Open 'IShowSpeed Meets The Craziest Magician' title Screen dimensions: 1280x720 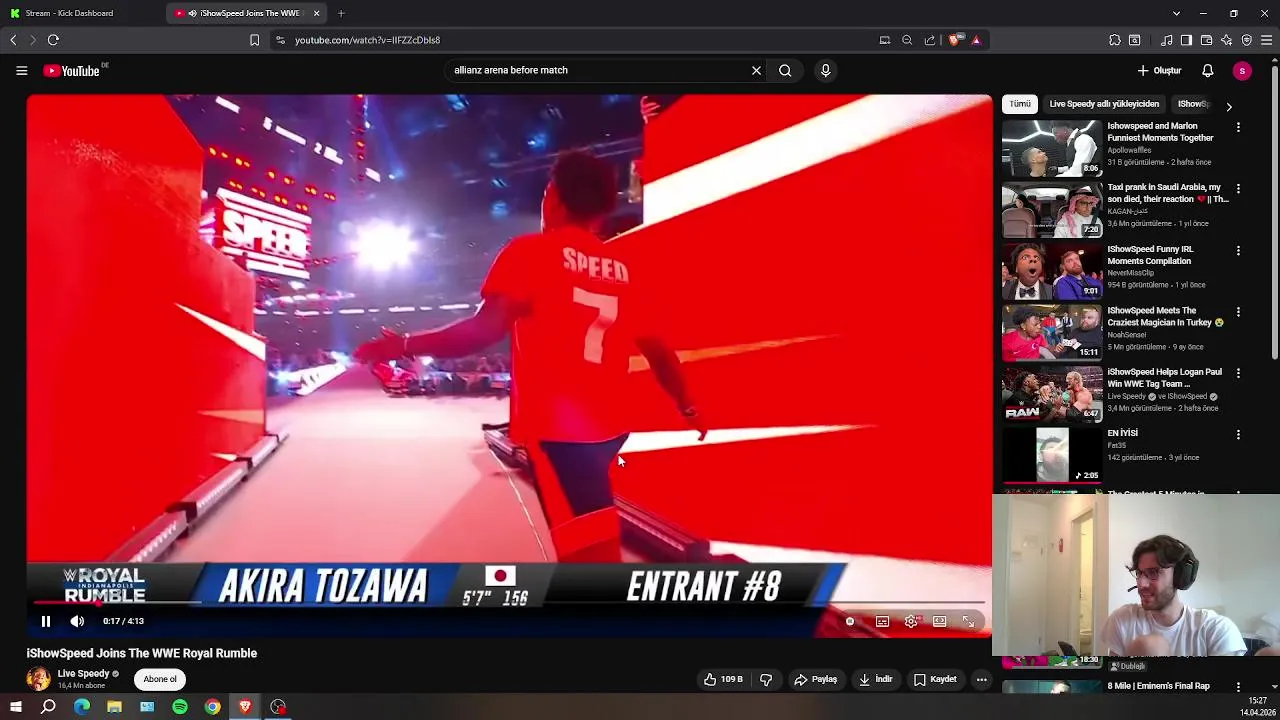1165,316
